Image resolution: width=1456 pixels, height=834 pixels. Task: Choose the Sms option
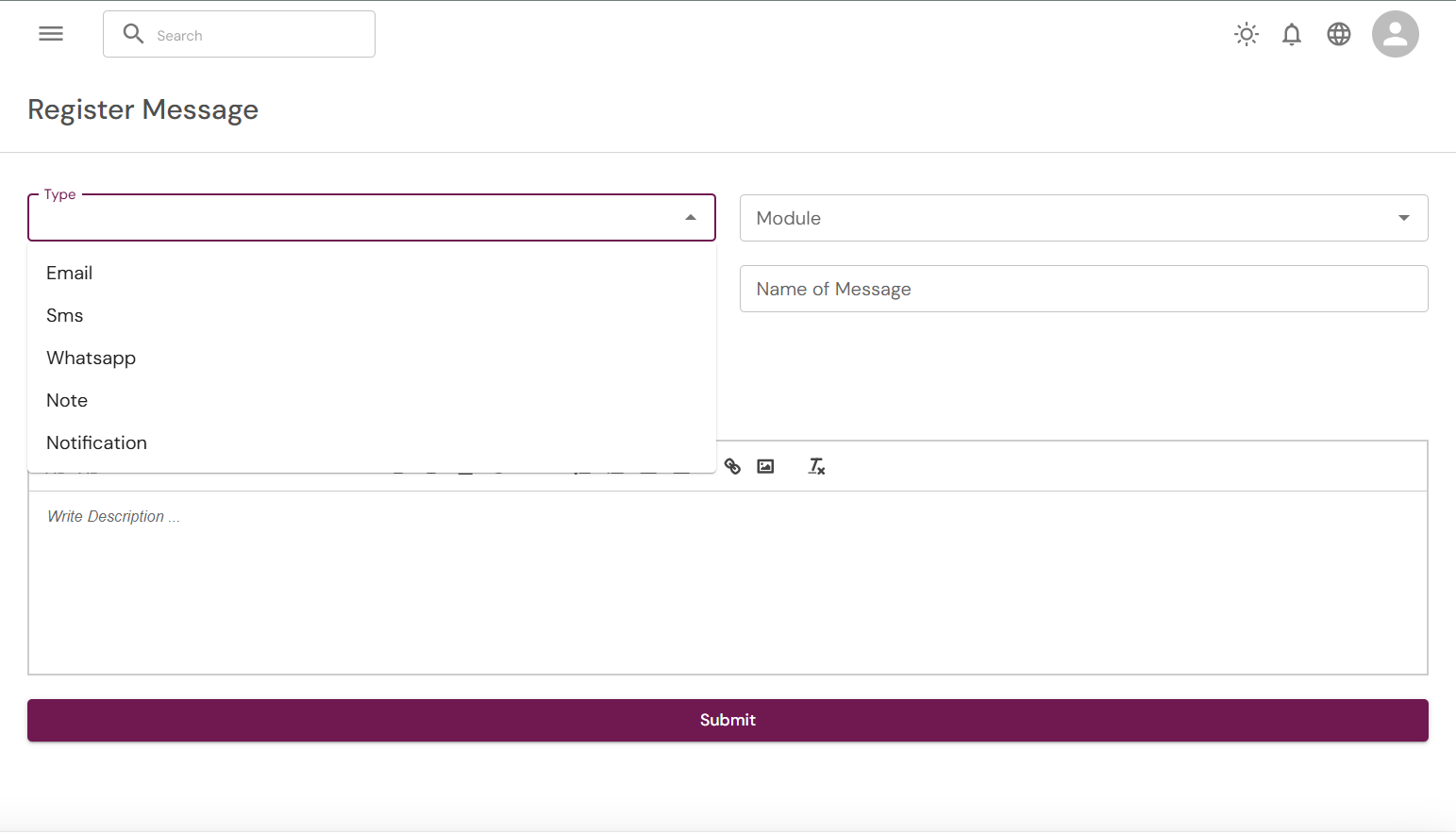pyautogui.click(x=65, y=315)
